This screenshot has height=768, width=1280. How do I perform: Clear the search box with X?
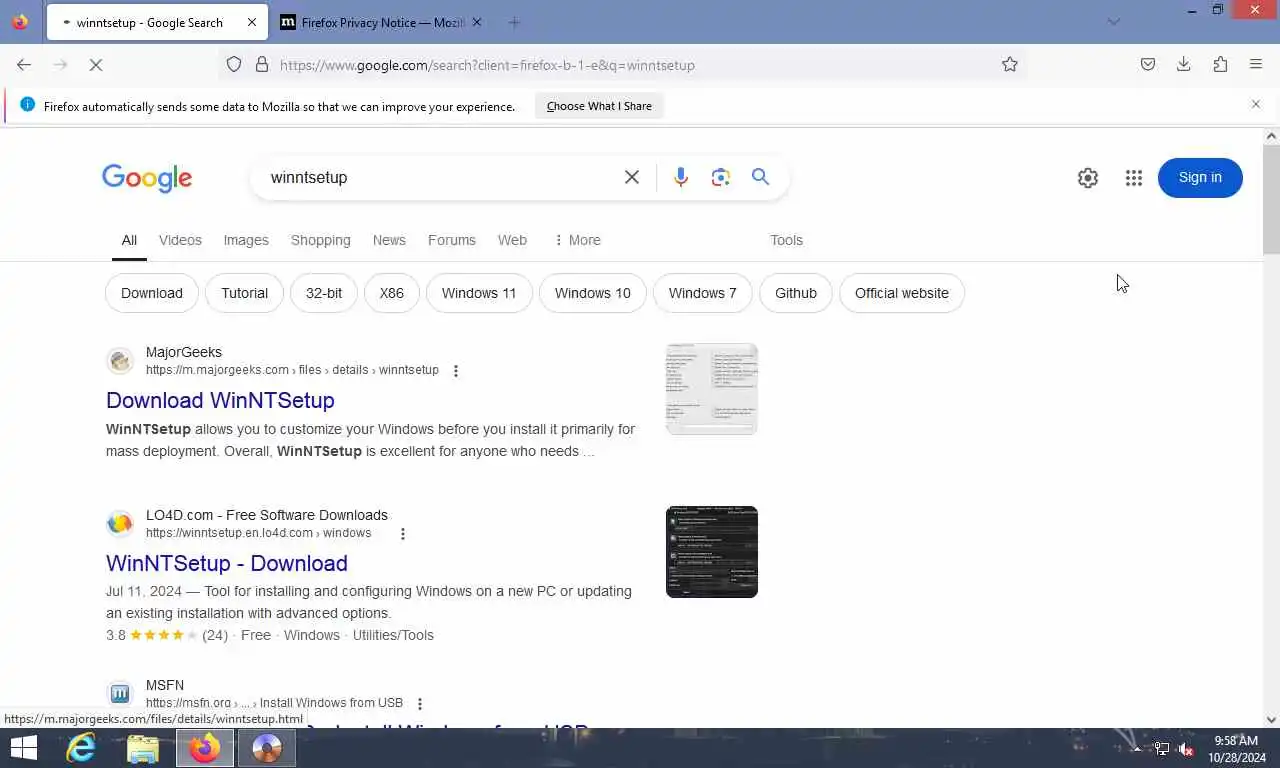[x=632, y=177]
